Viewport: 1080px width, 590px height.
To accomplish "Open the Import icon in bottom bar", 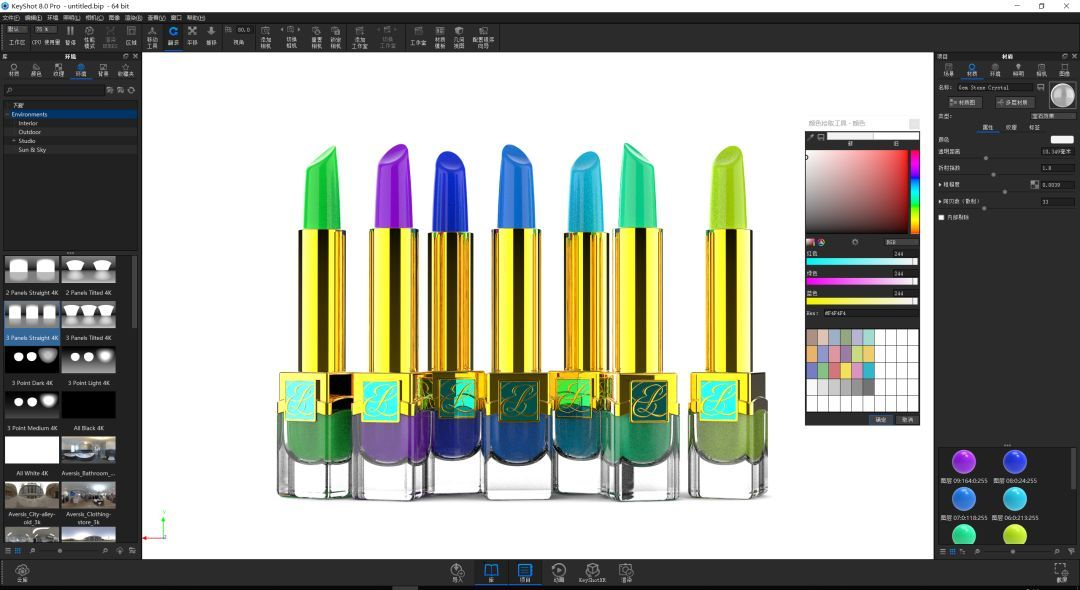I will (x=458, y=572).
